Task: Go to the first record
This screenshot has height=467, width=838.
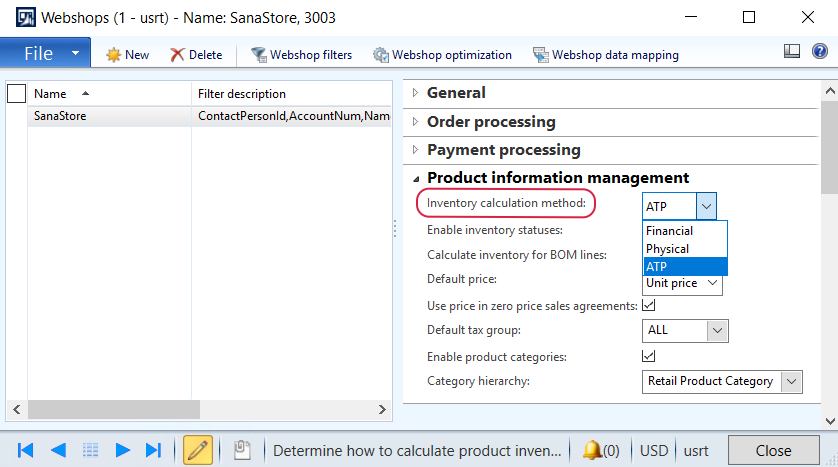Action: (x=26, y=450)
